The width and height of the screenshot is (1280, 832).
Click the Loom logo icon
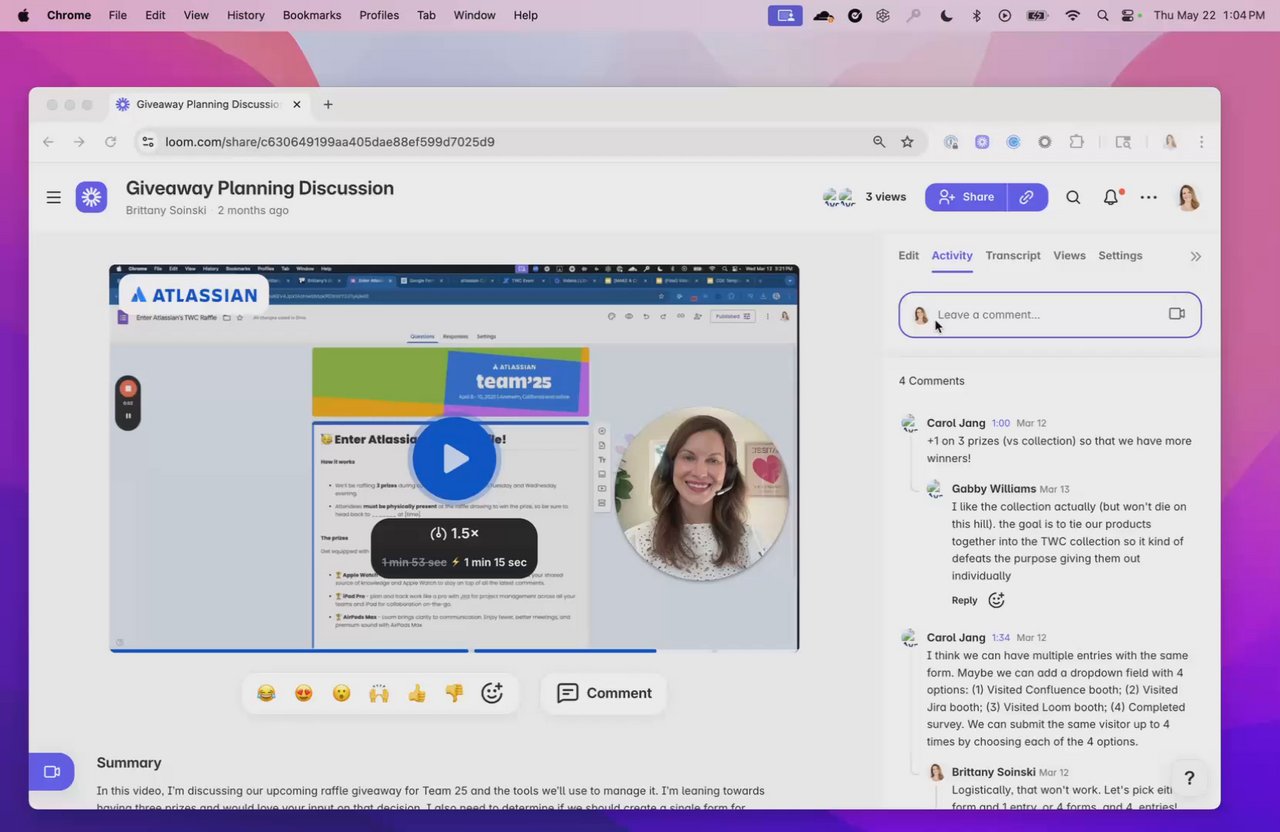91,197
